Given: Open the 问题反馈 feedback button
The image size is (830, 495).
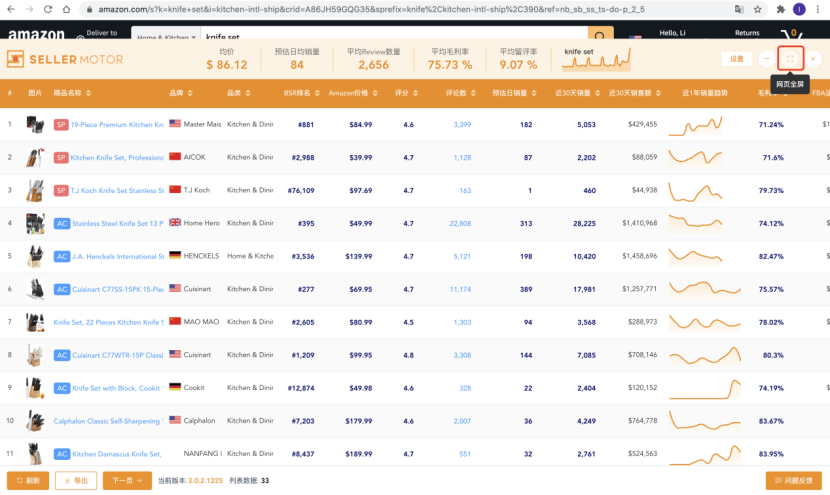Looking at the screenshot, I should tap(793, 480).
